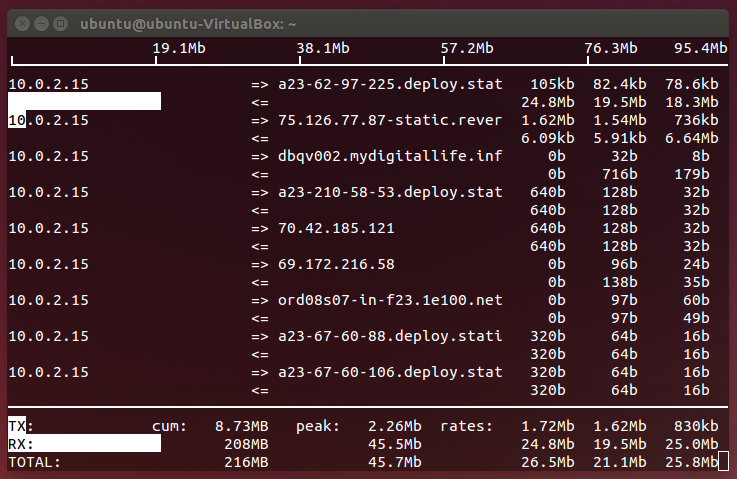Click the 1.72Mb TX rate value

[x=548, y=426]
